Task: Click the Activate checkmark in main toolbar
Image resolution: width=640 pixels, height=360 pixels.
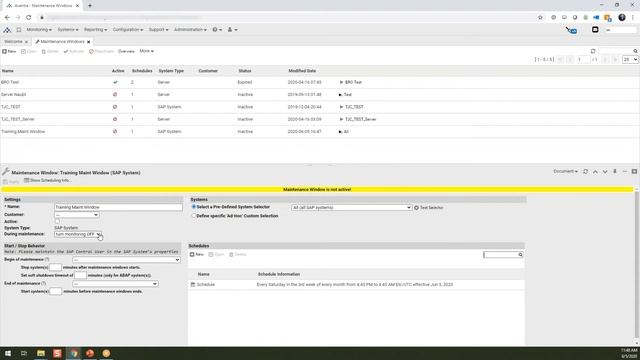Action: click(x=66, y=51)
